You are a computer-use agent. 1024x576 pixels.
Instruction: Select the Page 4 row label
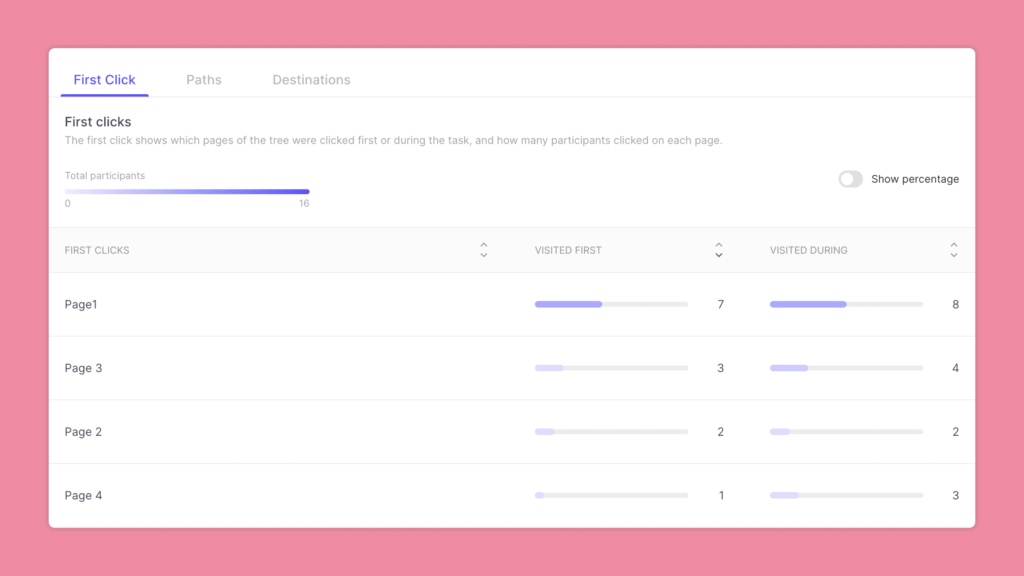[x=83, y=496]
